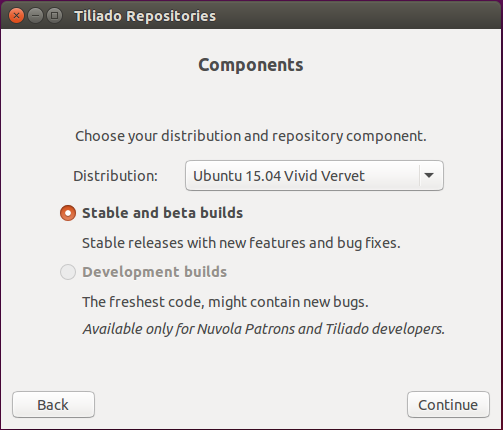Image resolution: width=503 pixels, height=430 pixels.
Task: Minimize the Tiliado Repositories window
Action: click(x=35, y=16)
